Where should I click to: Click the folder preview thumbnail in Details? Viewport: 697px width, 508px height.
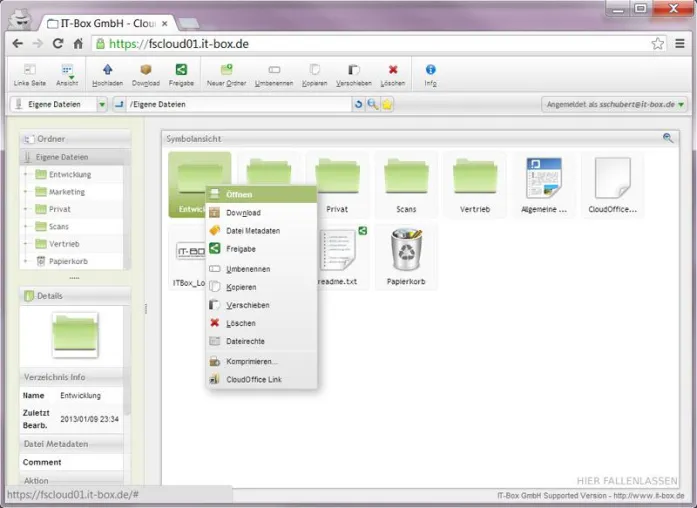click(75, 335)
